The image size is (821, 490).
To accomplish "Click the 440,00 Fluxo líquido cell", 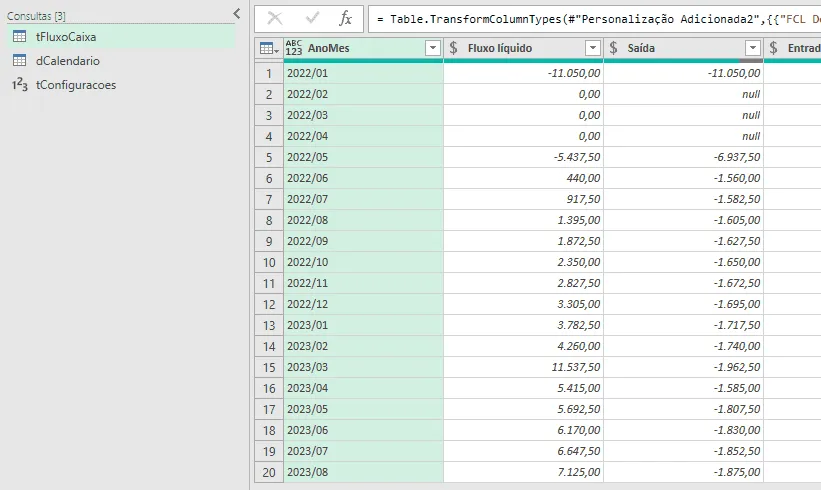I will 524,178.
